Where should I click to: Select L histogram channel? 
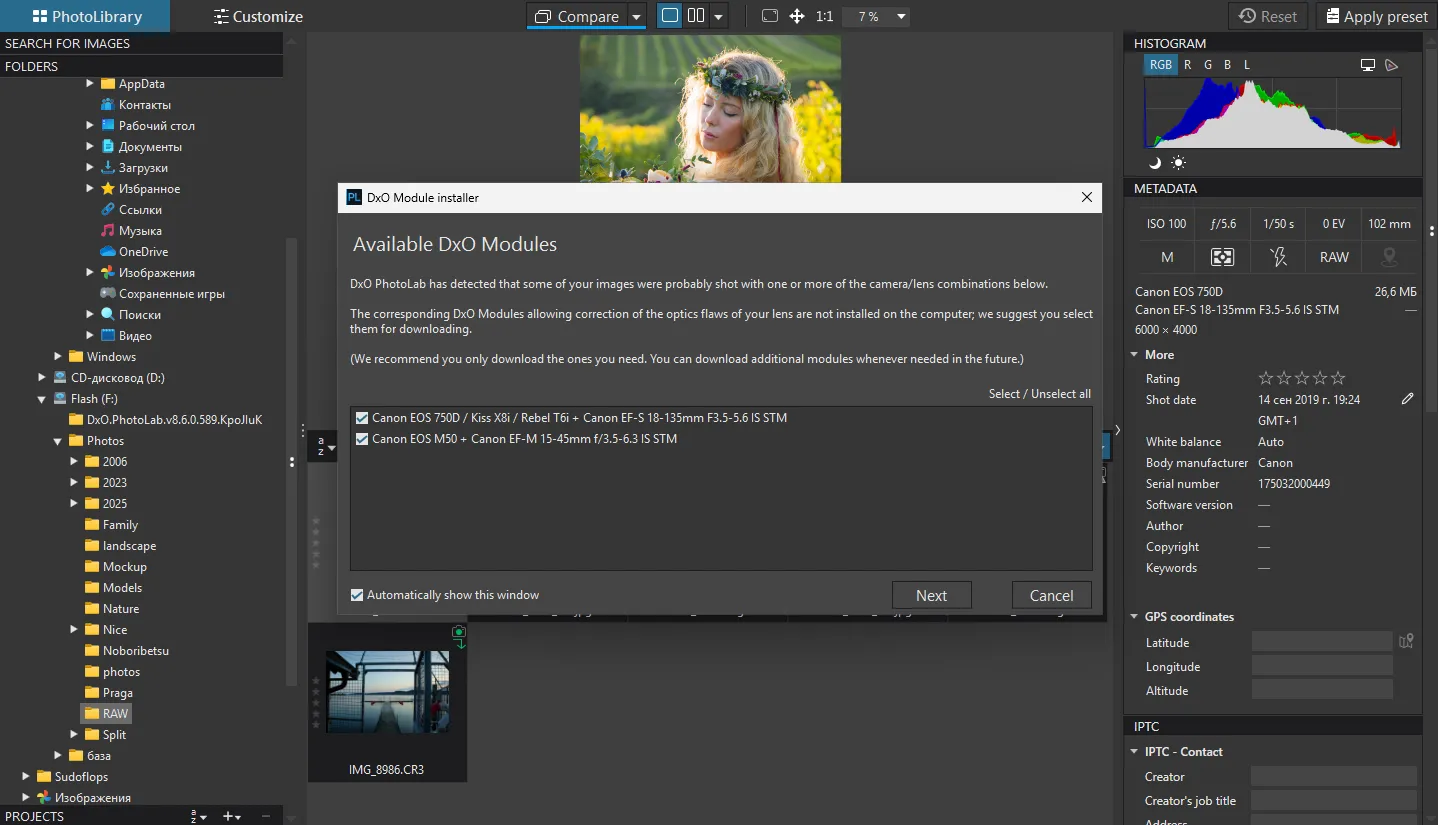point(1247,65)
